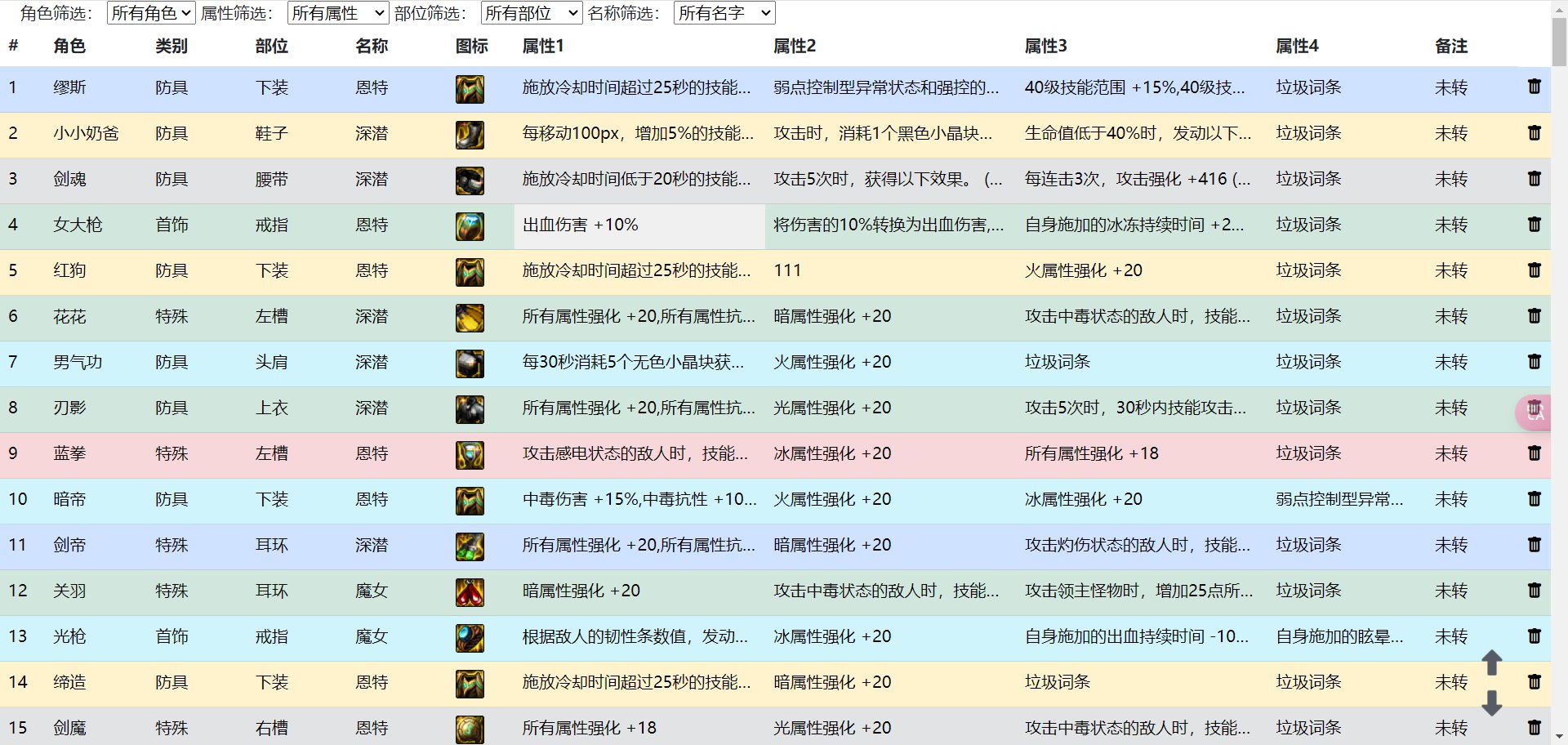
Task: Click 弱点控制型异常 cell in row 10 暗帝
Action: 1347,501
